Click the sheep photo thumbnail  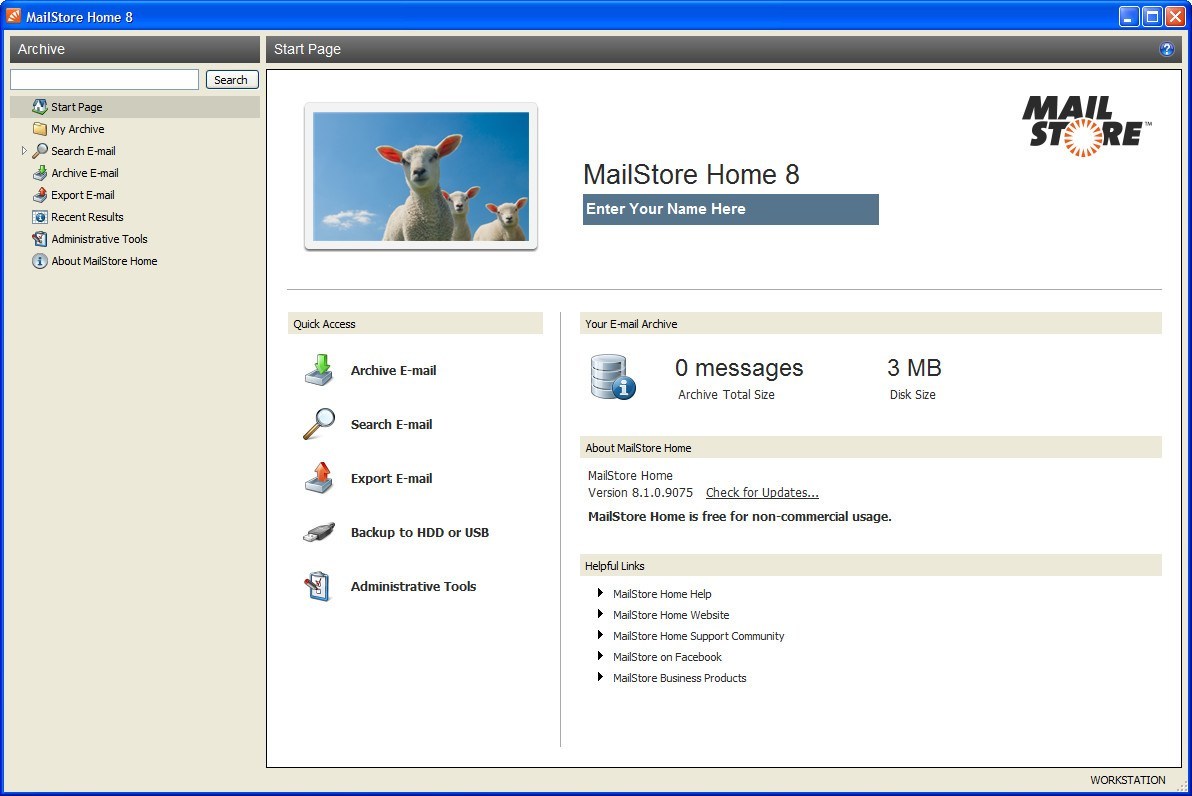(420, 175)
